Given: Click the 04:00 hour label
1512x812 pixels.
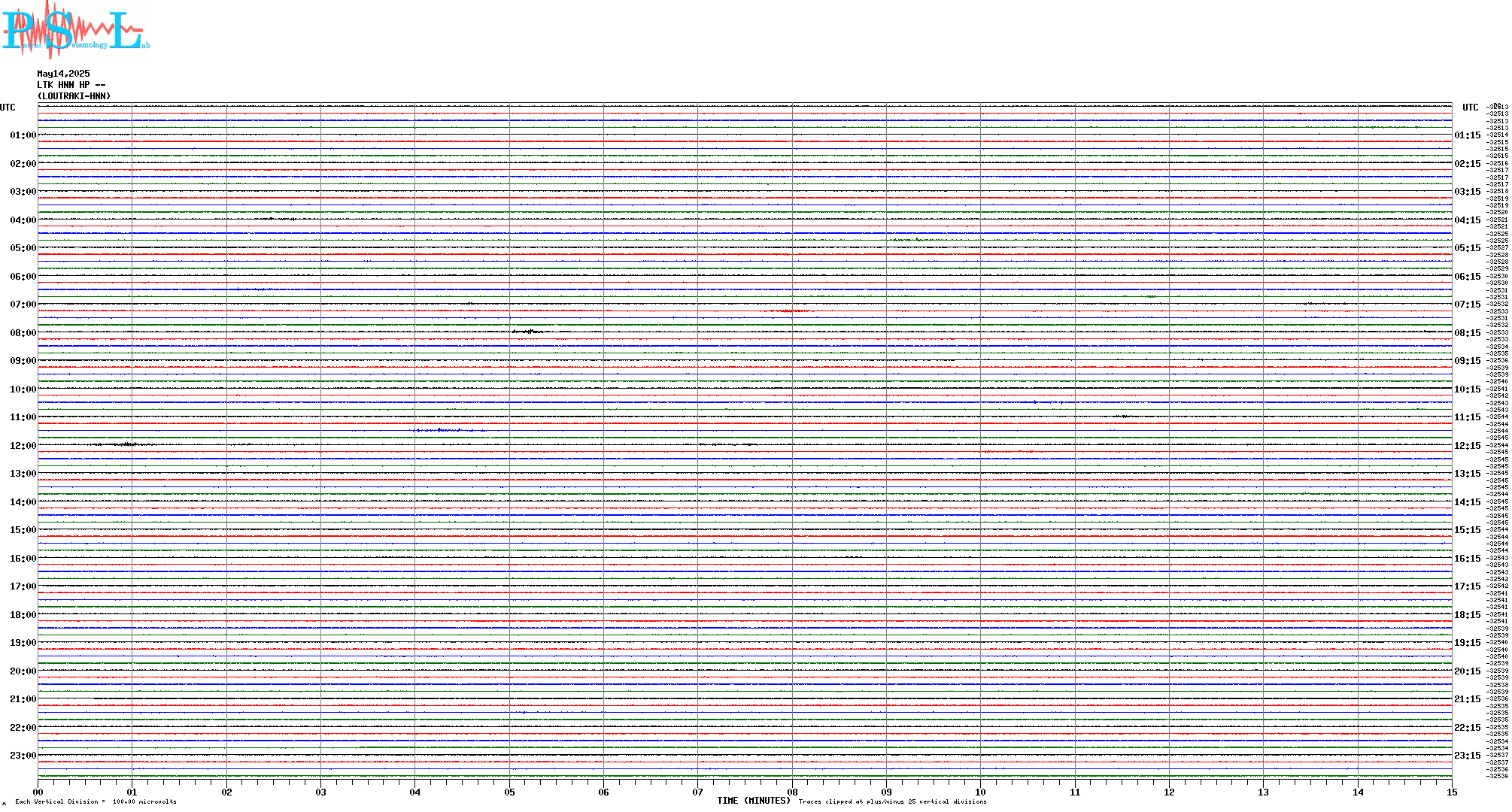Looking at the screenshot, I should [23, 220].
